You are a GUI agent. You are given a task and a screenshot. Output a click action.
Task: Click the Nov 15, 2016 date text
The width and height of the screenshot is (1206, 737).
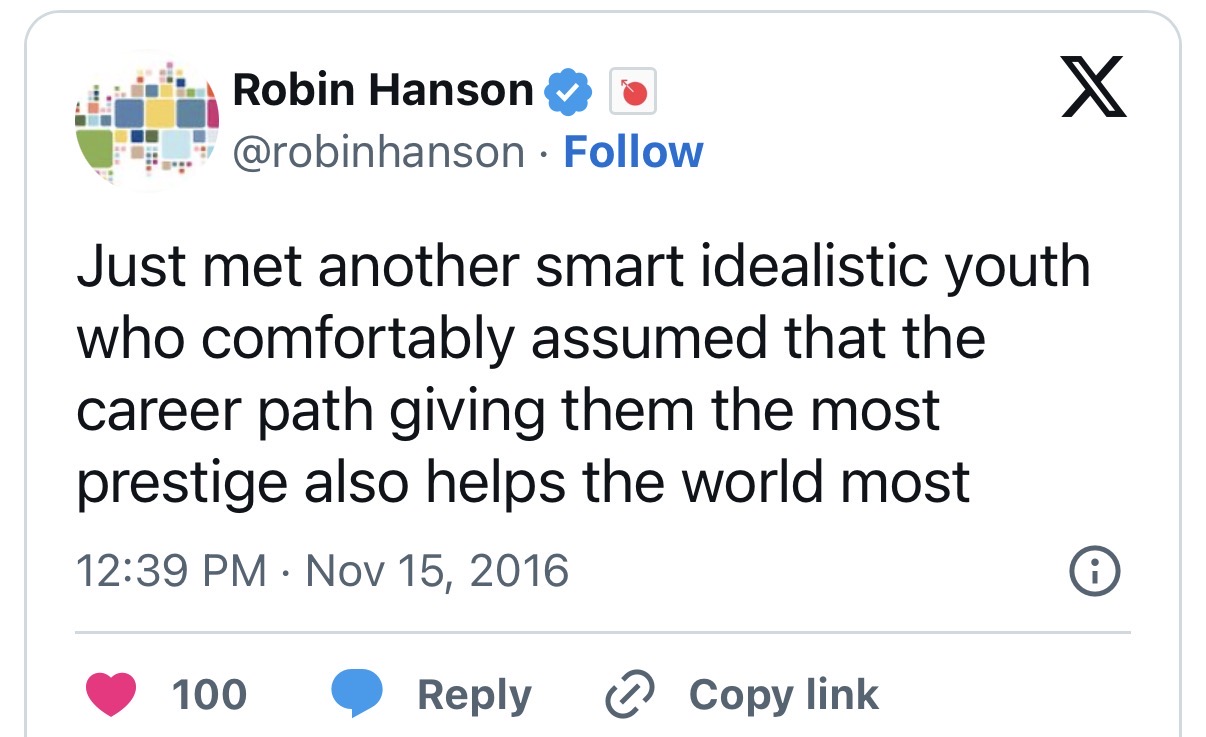[437, 571]
